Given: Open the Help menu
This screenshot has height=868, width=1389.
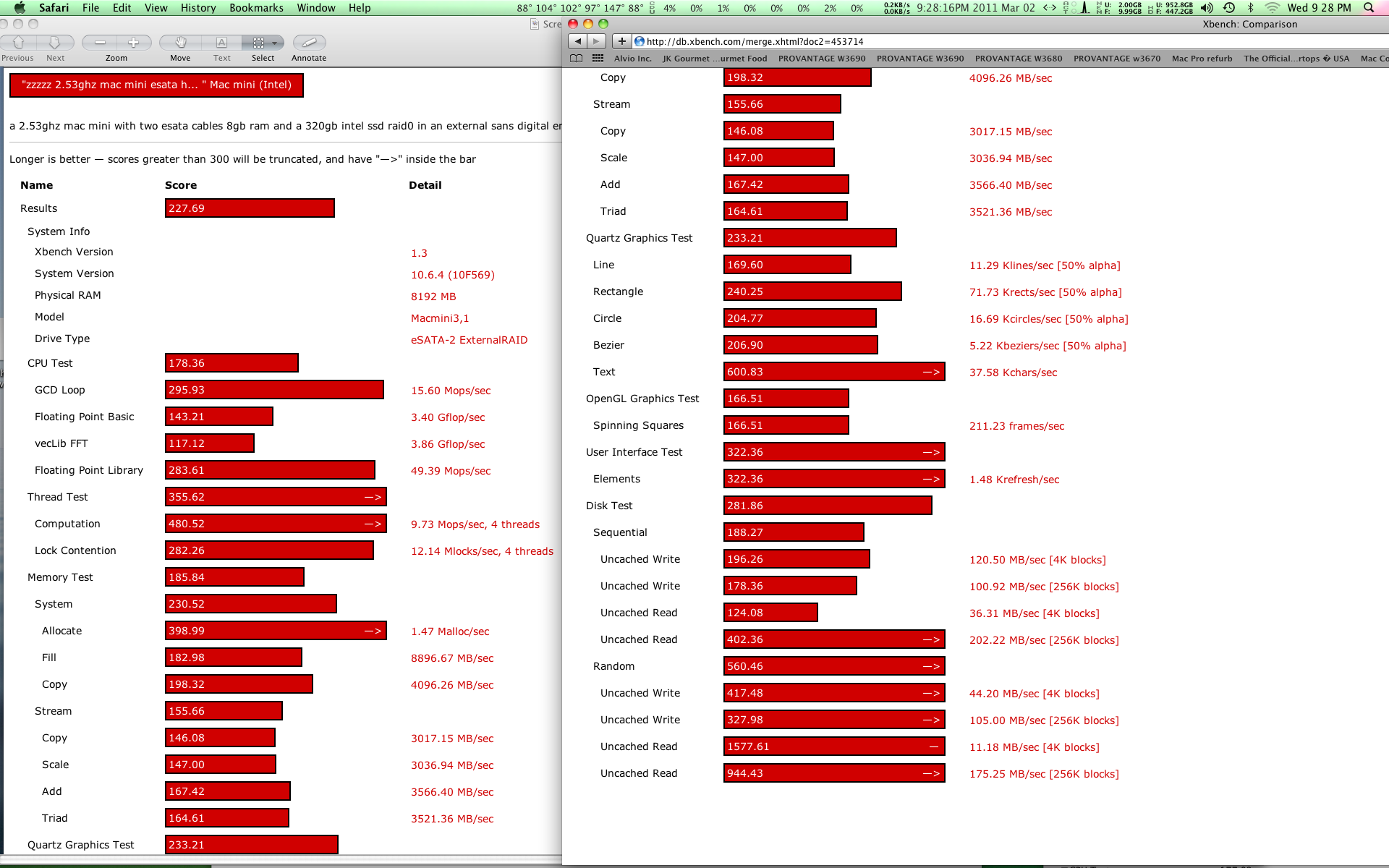Looking at the screenshot, I should click(360, 7).
